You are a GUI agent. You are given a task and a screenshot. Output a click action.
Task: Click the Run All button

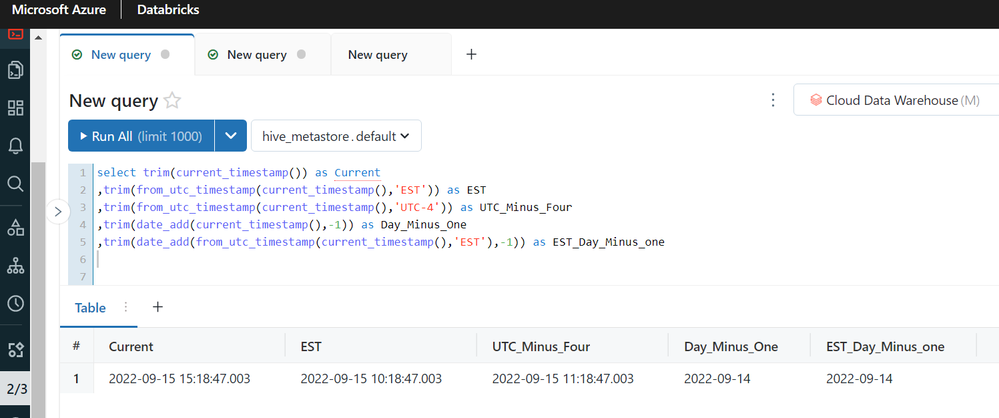pyautogui.click(x=140, y=136)
